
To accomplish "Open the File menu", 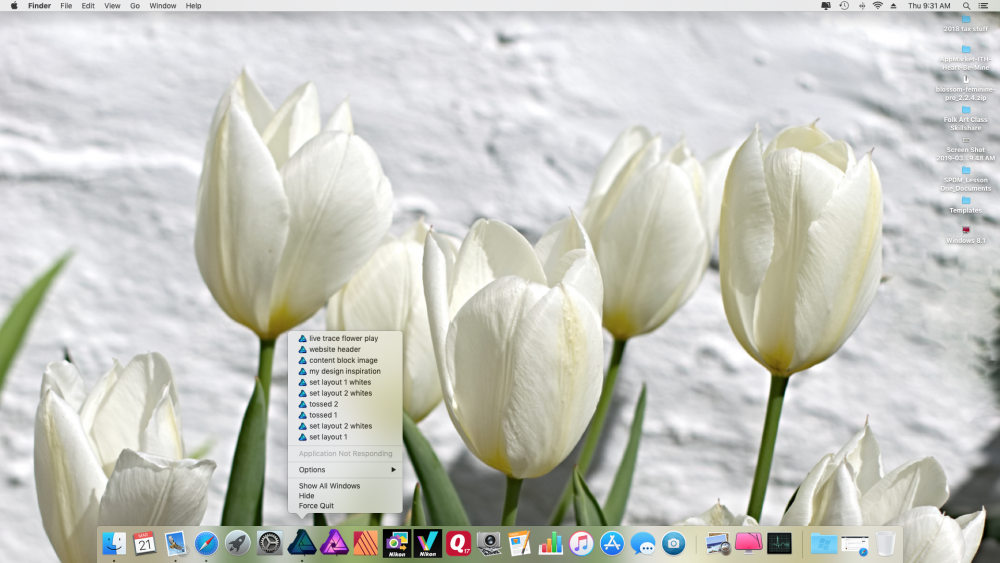I will click(66, 6).
